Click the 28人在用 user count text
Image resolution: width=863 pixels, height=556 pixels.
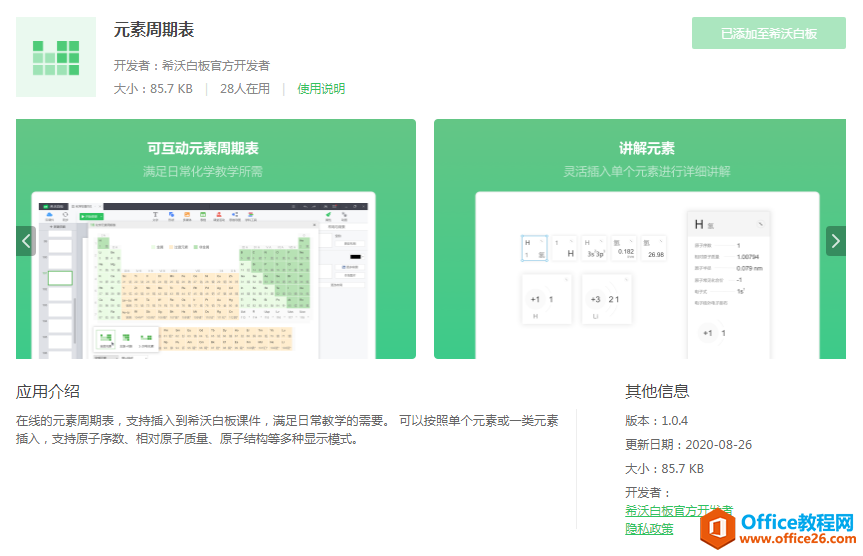244,89
